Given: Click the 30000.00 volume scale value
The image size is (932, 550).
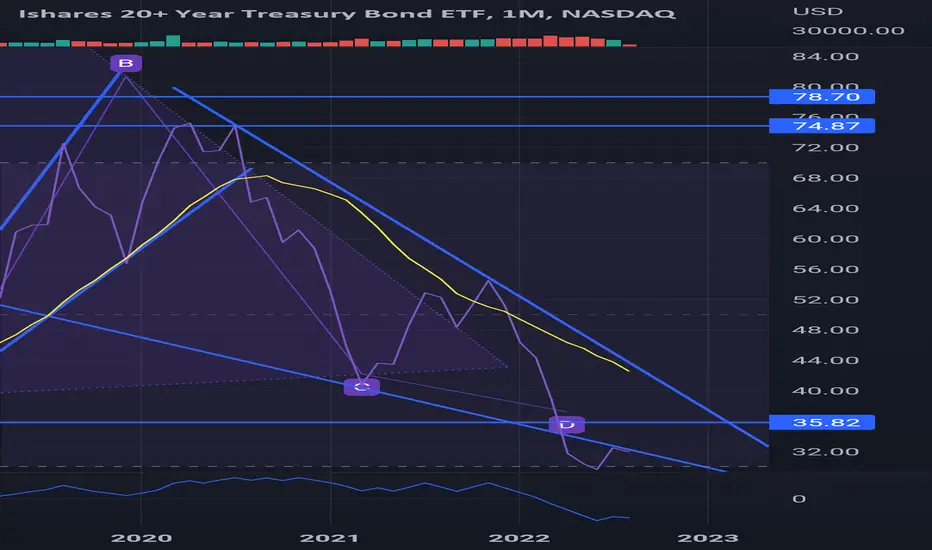Looking at the screenshot, I should 848,30.
